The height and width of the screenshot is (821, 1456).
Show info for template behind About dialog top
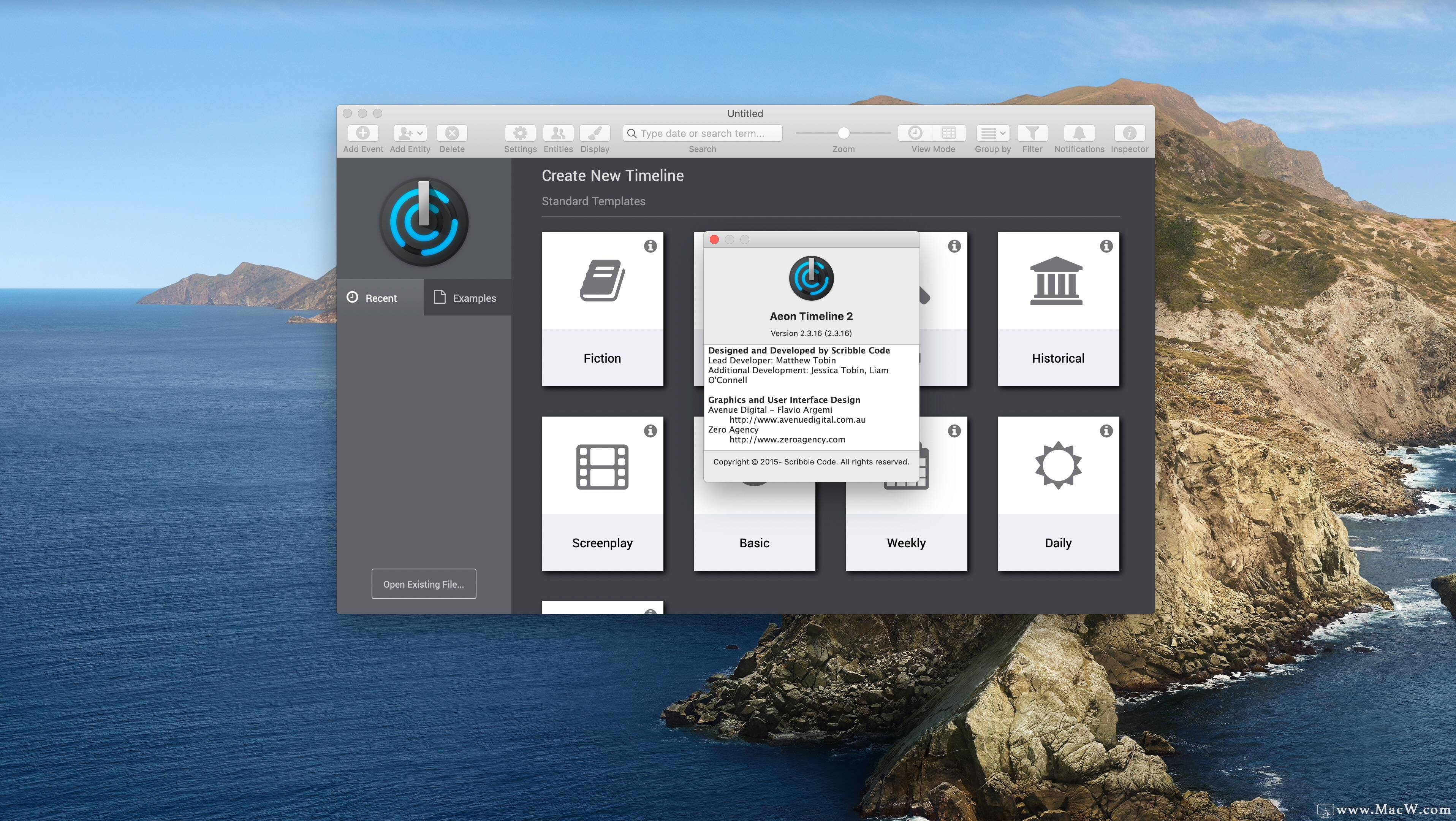954,246
